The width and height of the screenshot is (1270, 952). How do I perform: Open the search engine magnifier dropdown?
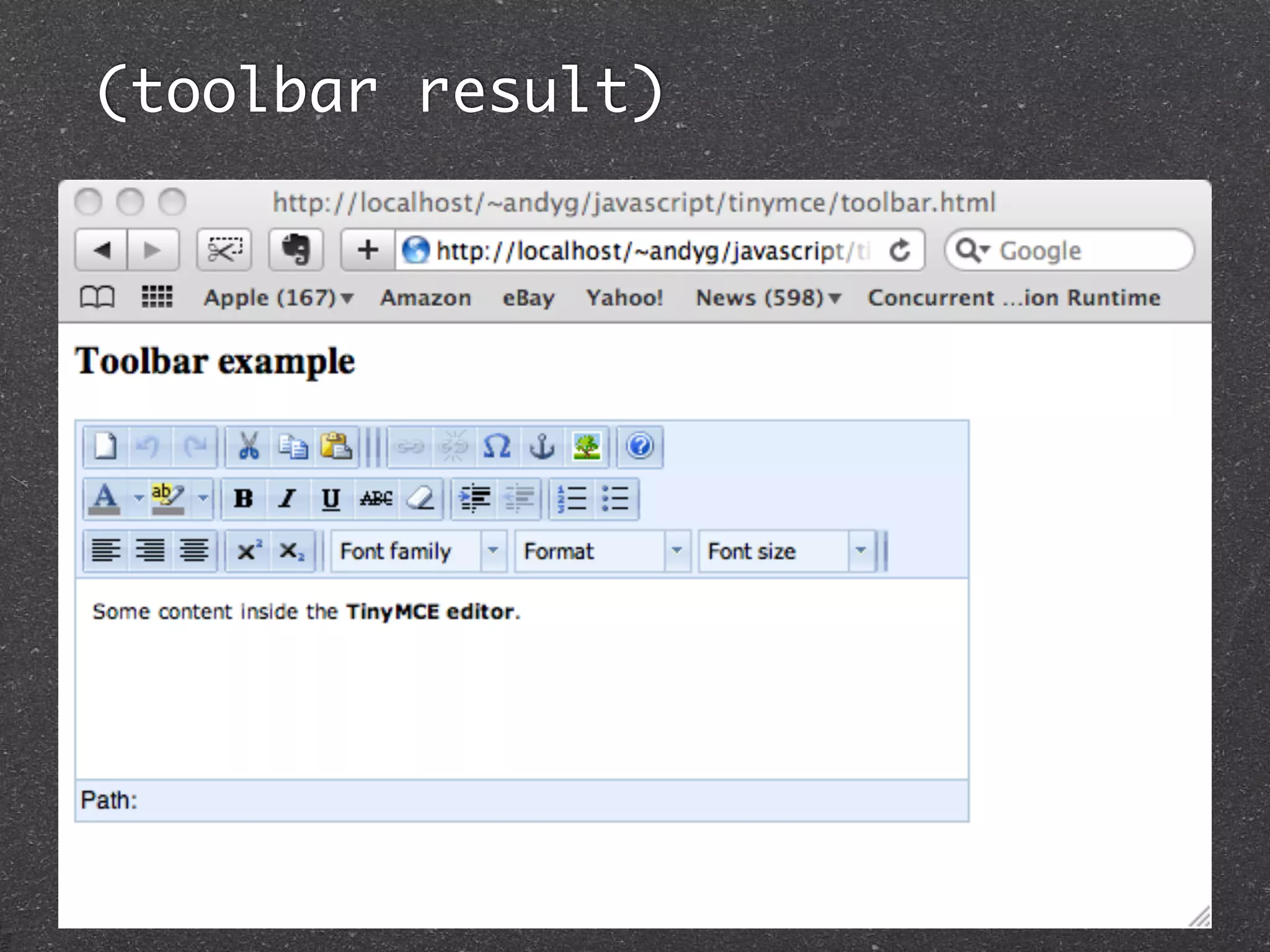pos(972,250)
